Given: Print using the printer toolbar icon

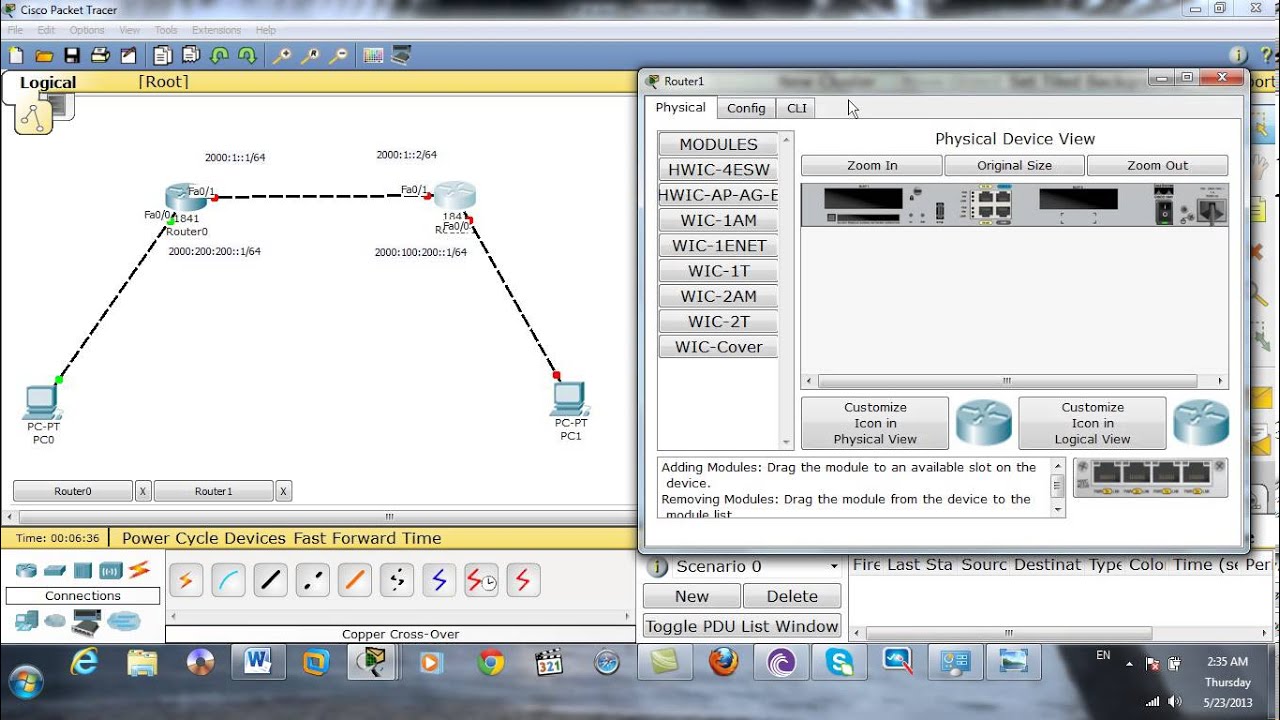Looking at the screenshot, I should pyautogui.click(x=100, y=56).
